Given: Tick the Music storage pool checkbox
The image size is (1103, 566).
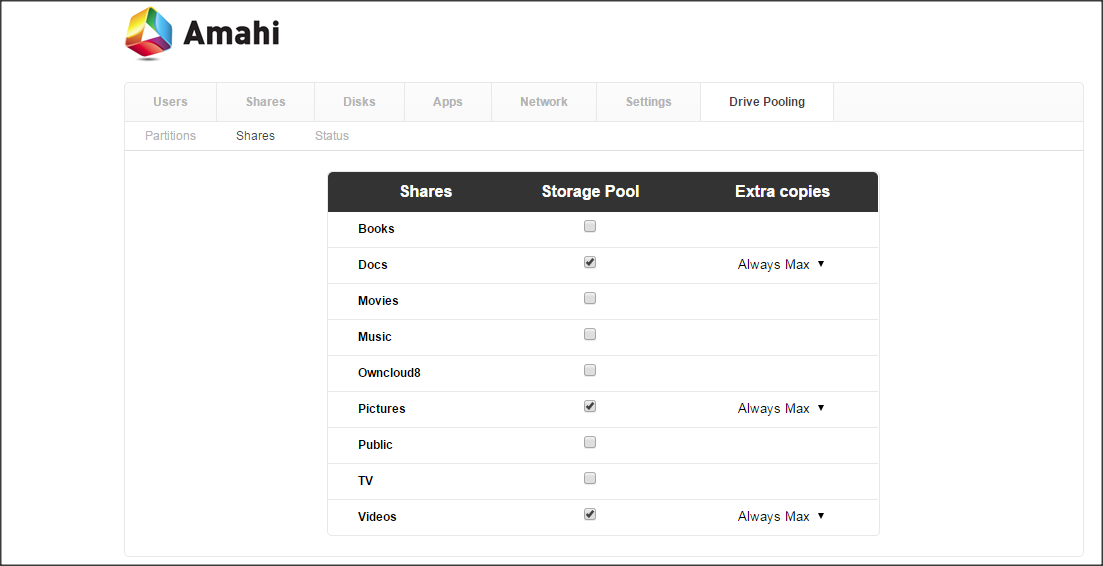Looking at the screenshot, I should pos(590,334).
